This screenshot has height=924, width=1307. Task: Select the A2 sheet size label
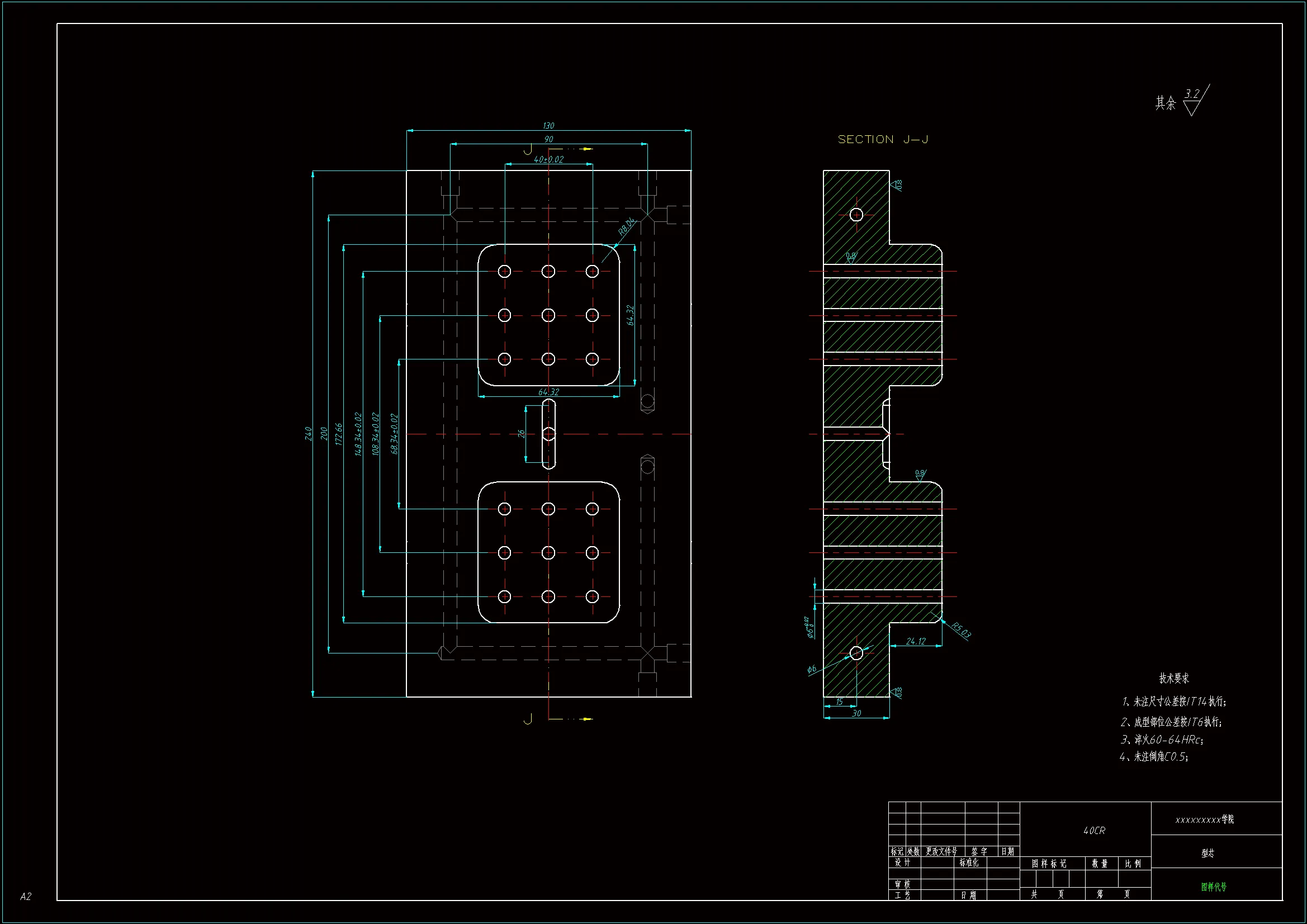click(x=26, y=897)
